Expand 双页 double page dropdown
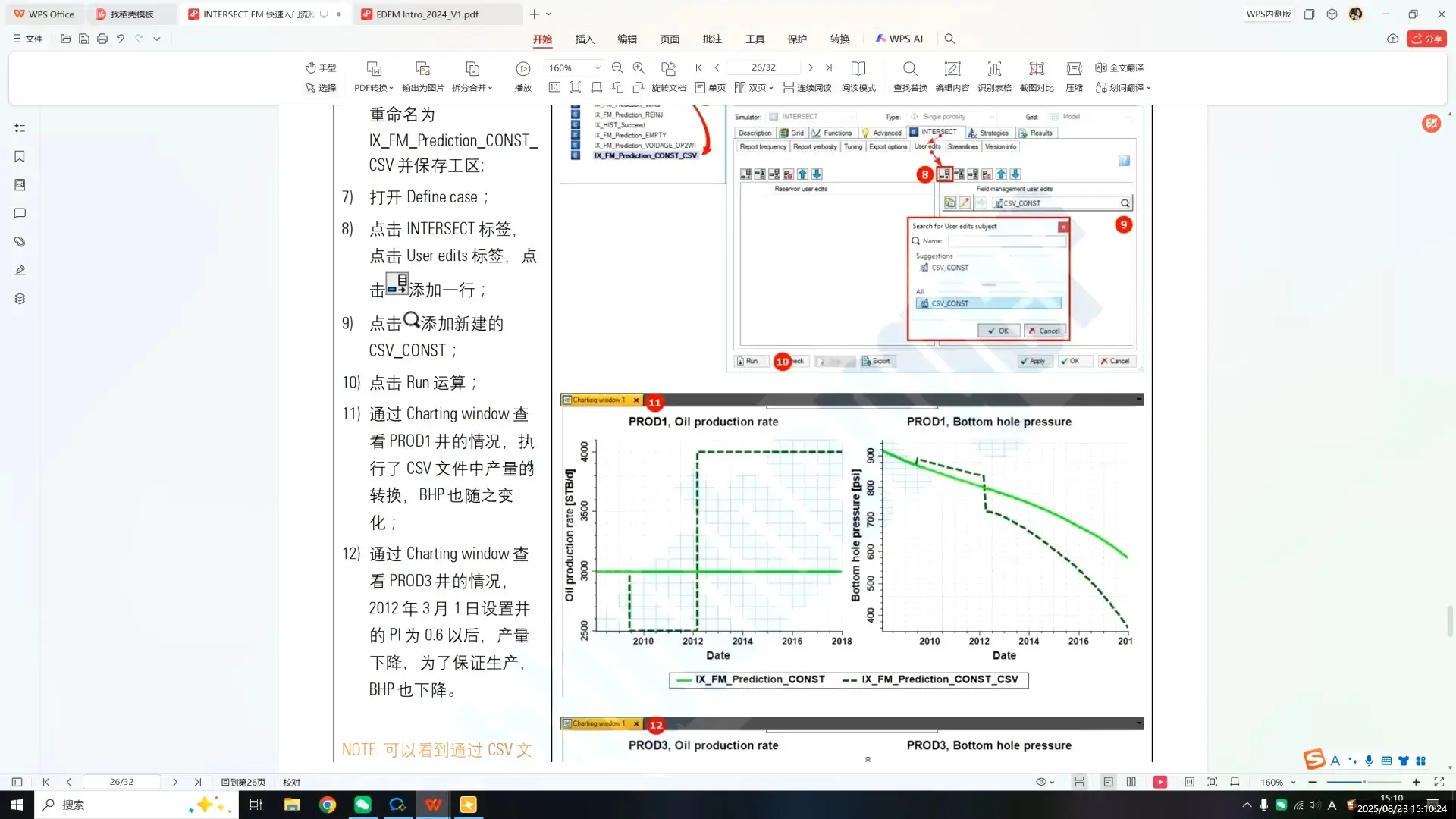 (x=771, y=88)
